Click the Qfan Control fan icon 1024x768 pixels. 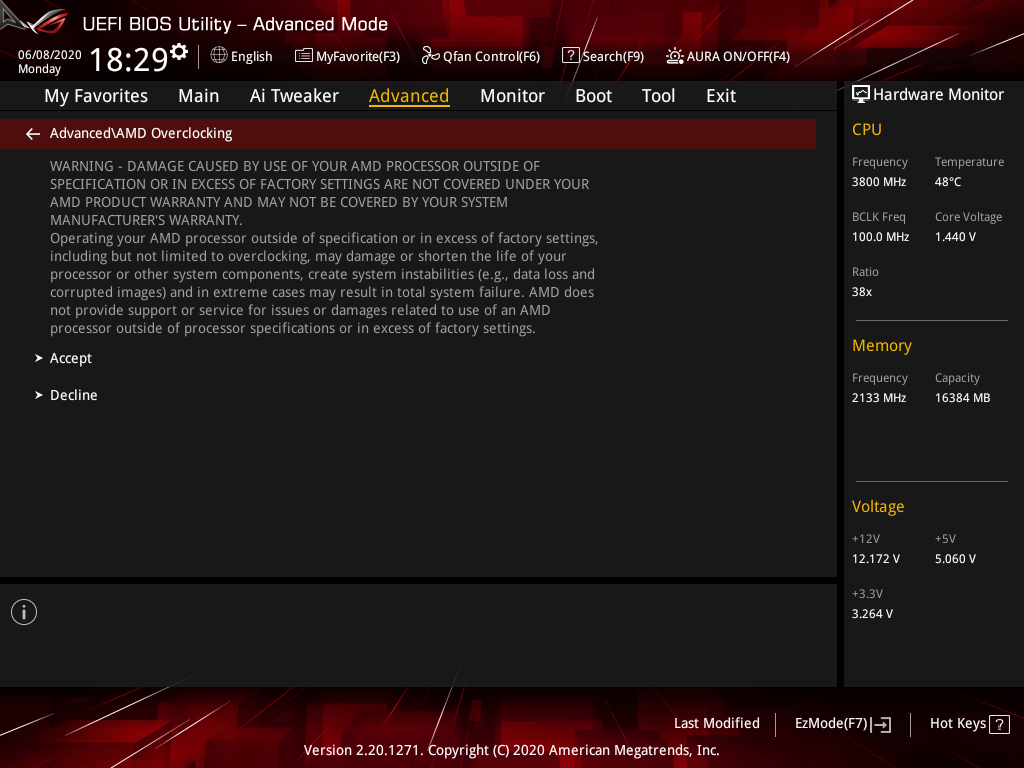coord(430,56)
